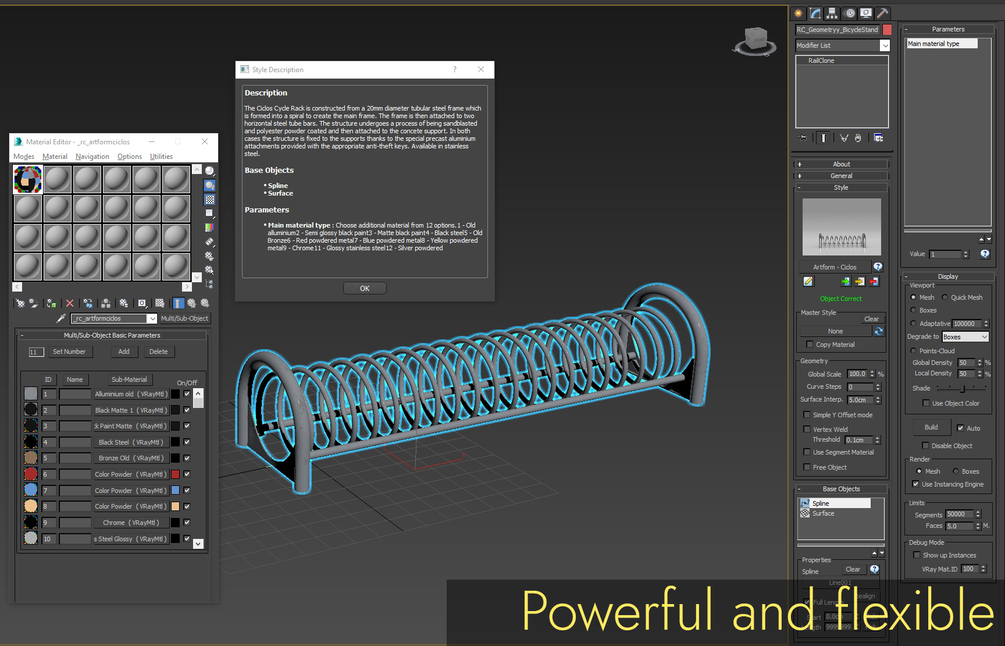Click Make Unique modifier icon

coord(844,138)
